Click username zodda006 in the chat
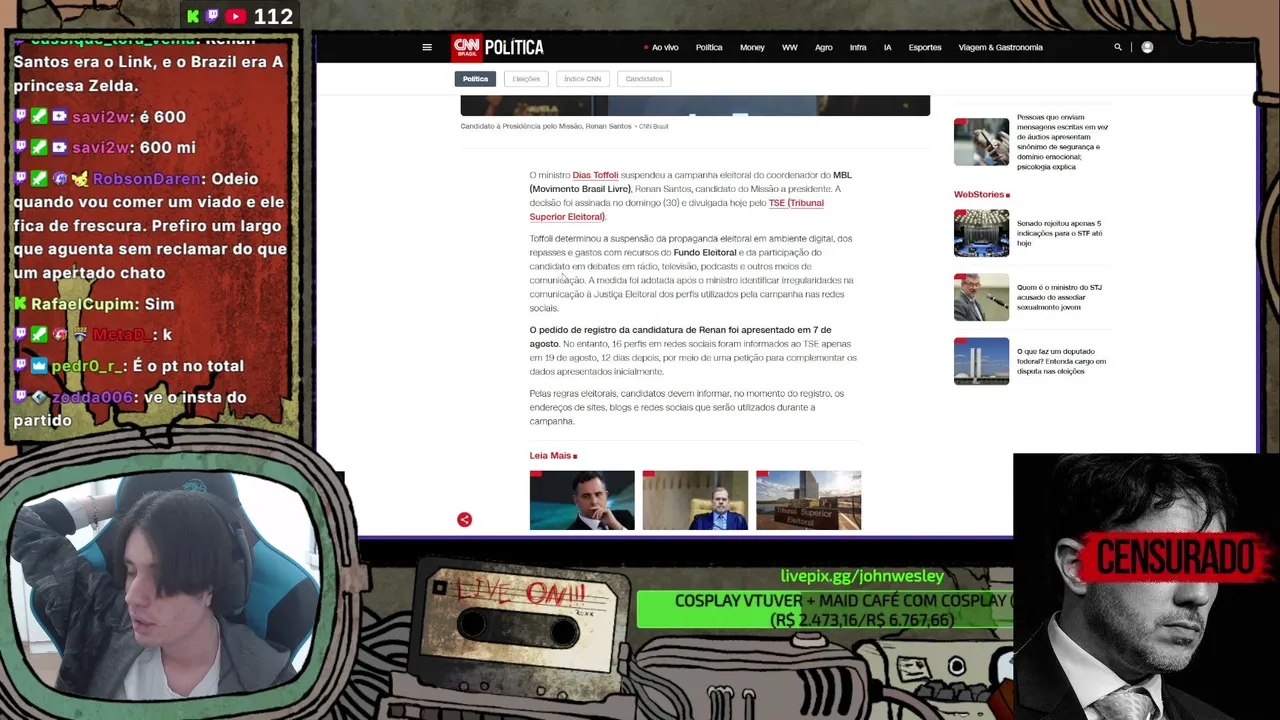 click(92, 397)
